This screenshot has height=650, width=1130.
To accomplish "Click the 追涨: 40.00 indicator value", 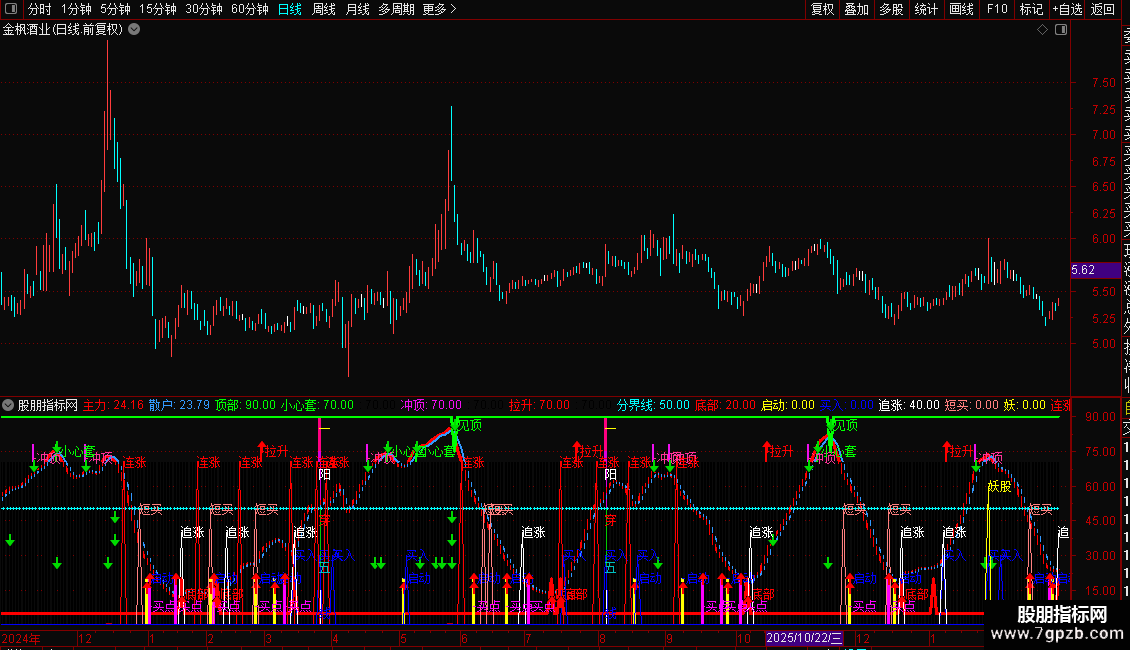I will [x=909, y=405].
